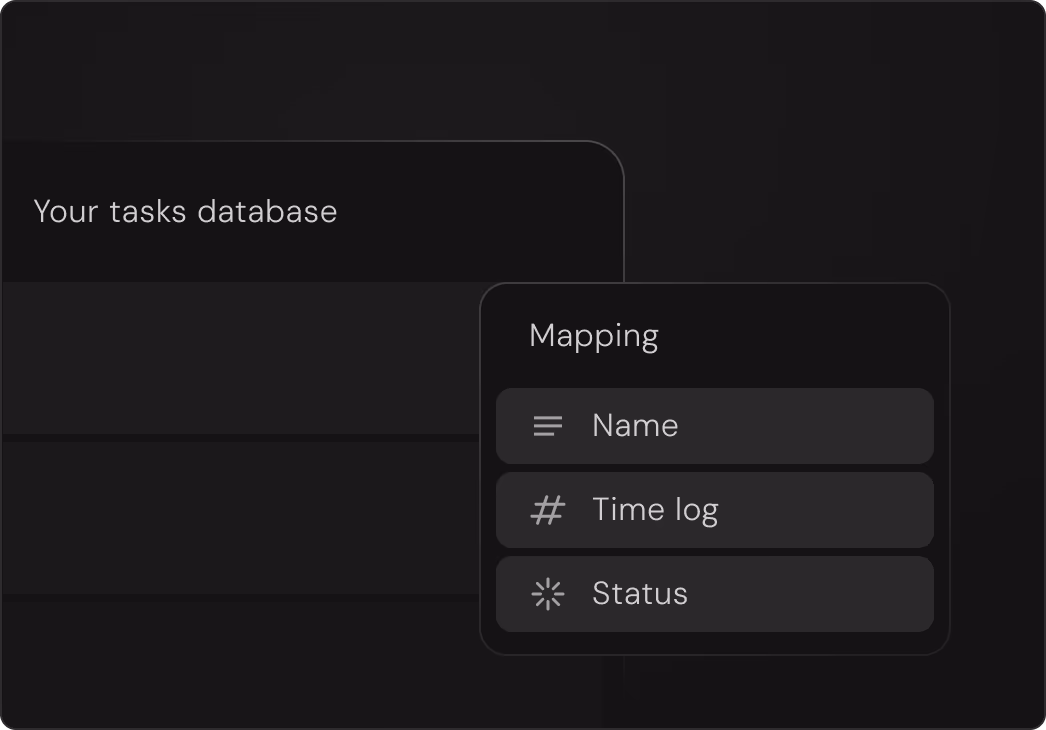The width and height of the screenshot is (1046, 730).
Task: Click the spinner icon beside Status
Action: [548, 594]
